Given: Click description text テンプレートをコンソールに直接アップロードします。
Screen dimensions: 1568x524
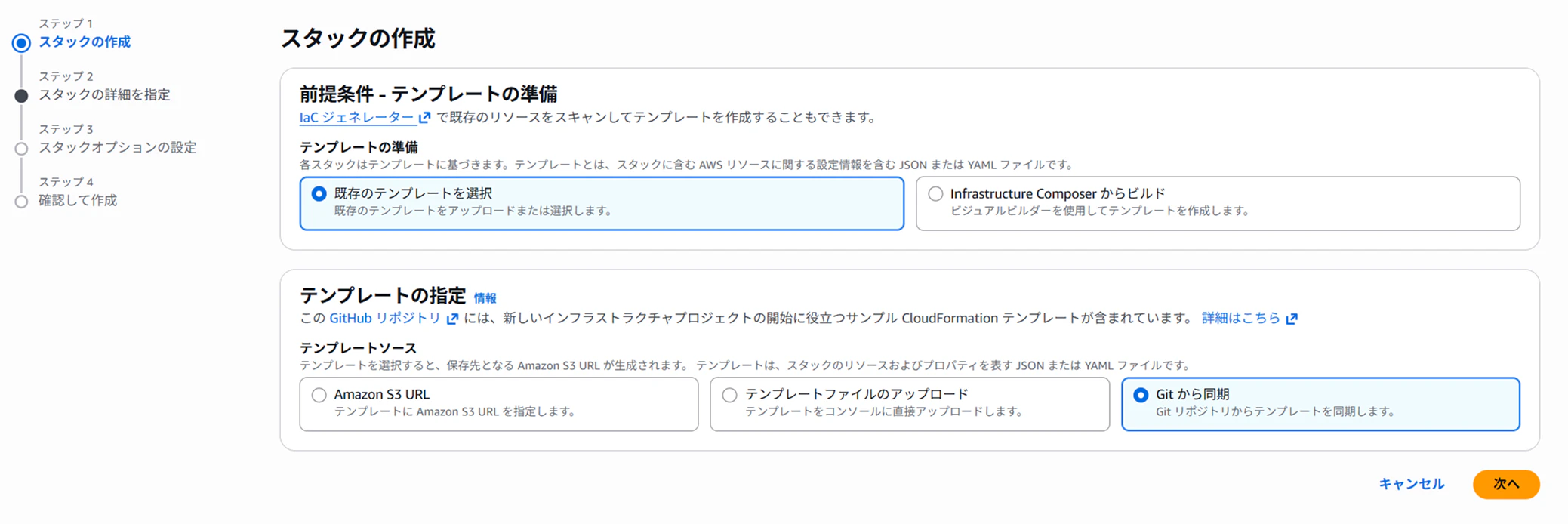Looking at the screenshot, I should point(885,412).
